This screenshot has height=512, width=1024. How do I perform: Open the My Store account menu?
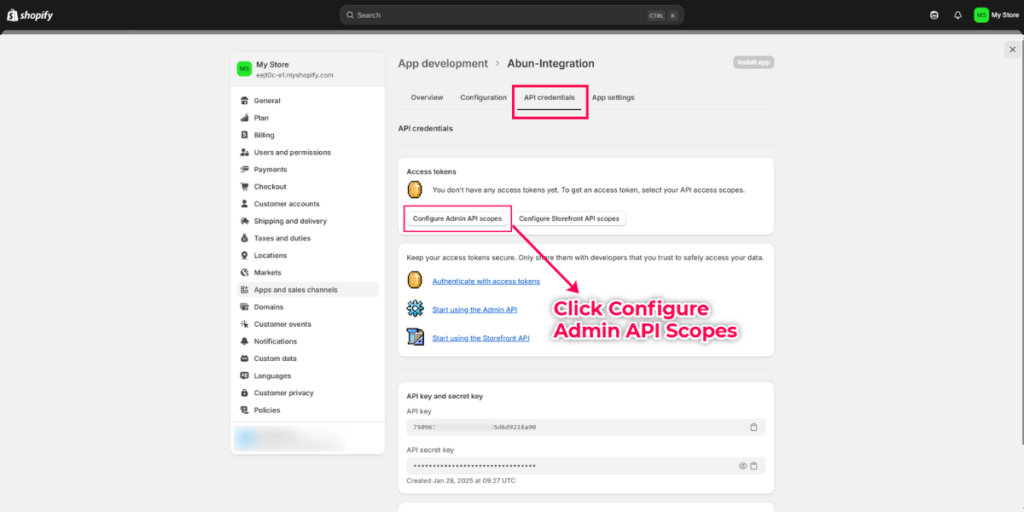click(x=996, y=15)
